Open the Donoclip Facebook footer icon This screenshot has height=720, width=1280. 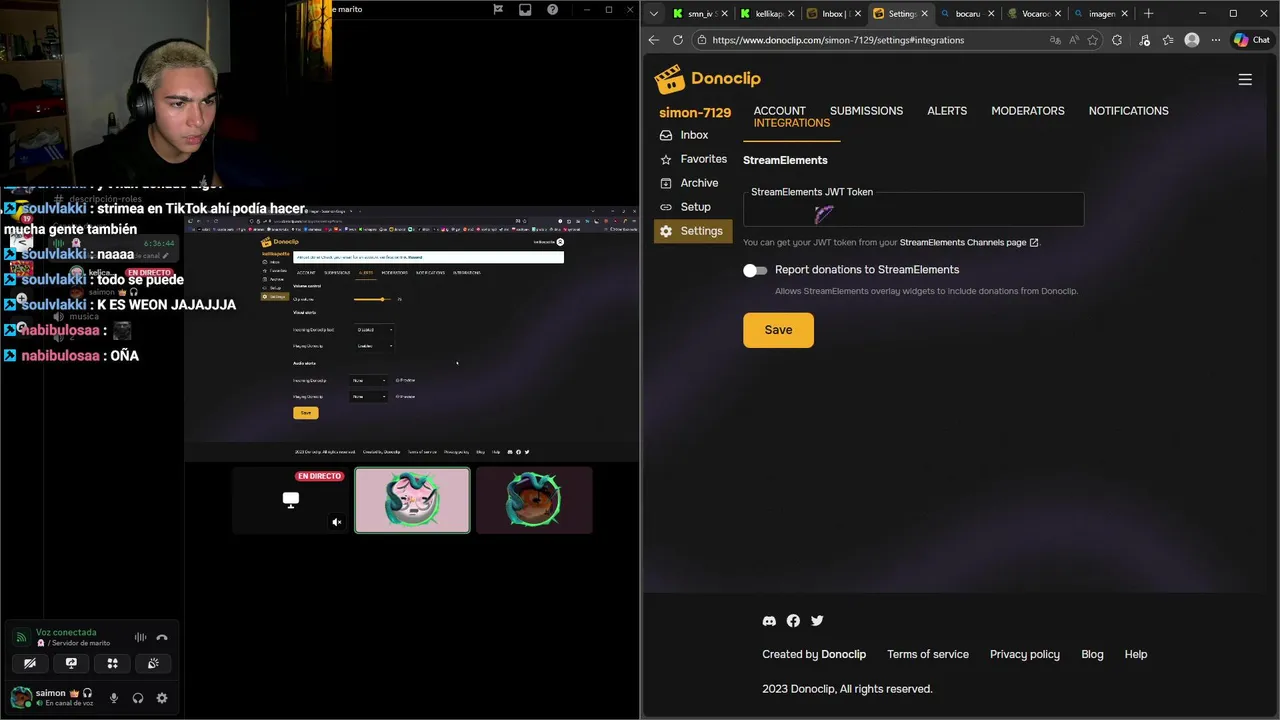(x=793, y=621)
